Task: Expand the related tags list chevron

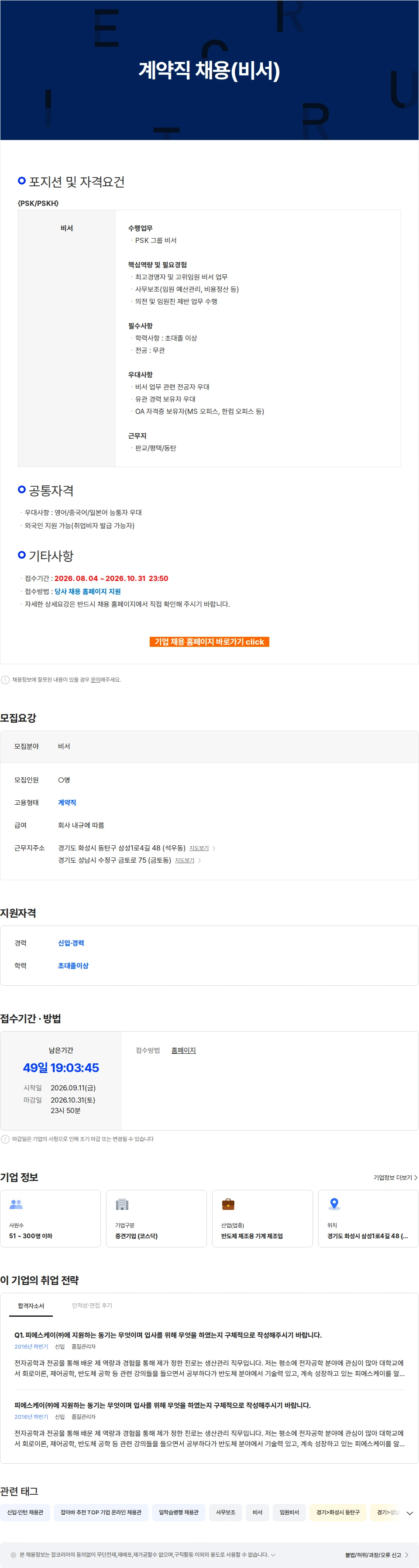Action: 410,1513
